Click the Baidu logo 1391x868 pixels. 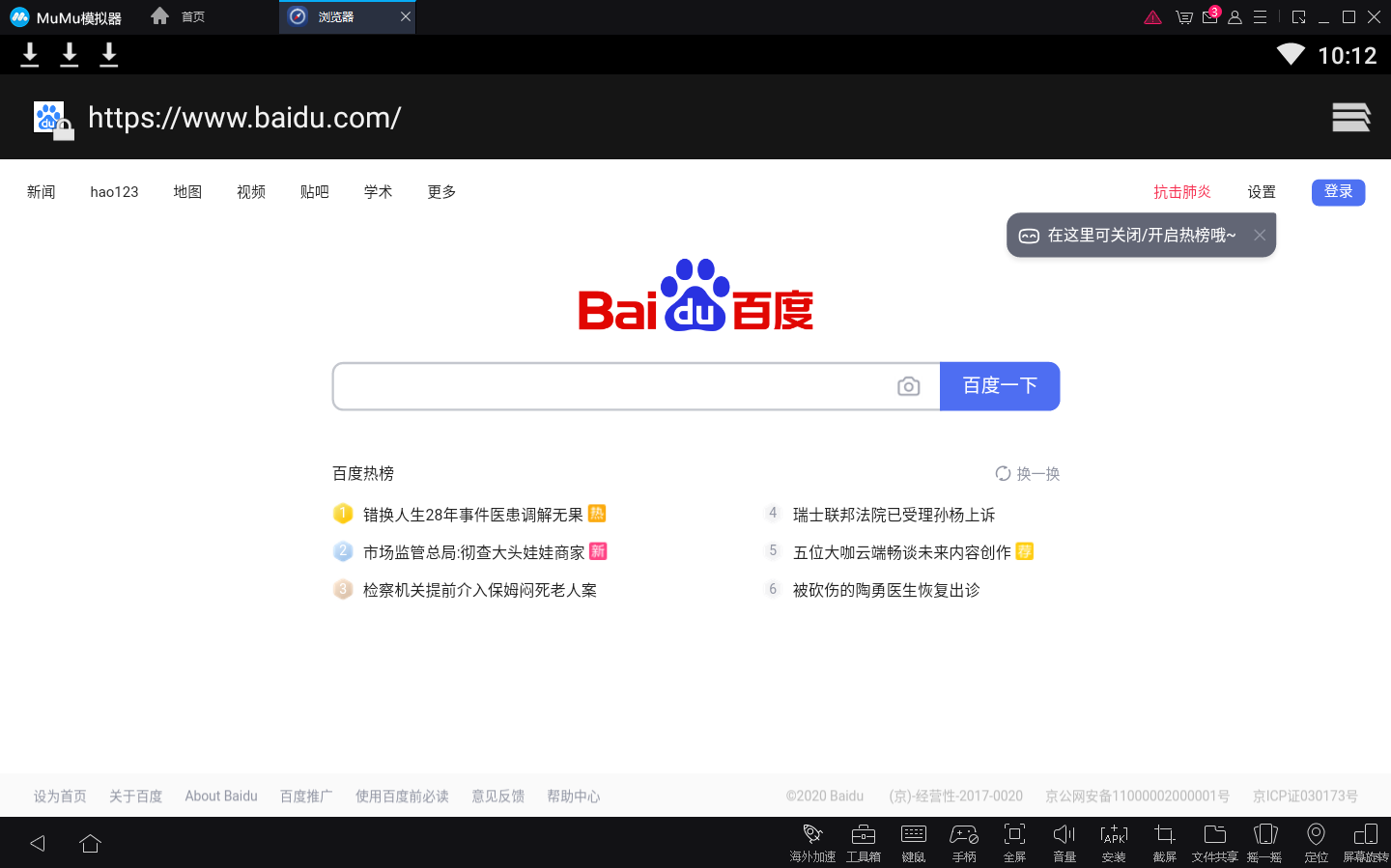point(695,295)
